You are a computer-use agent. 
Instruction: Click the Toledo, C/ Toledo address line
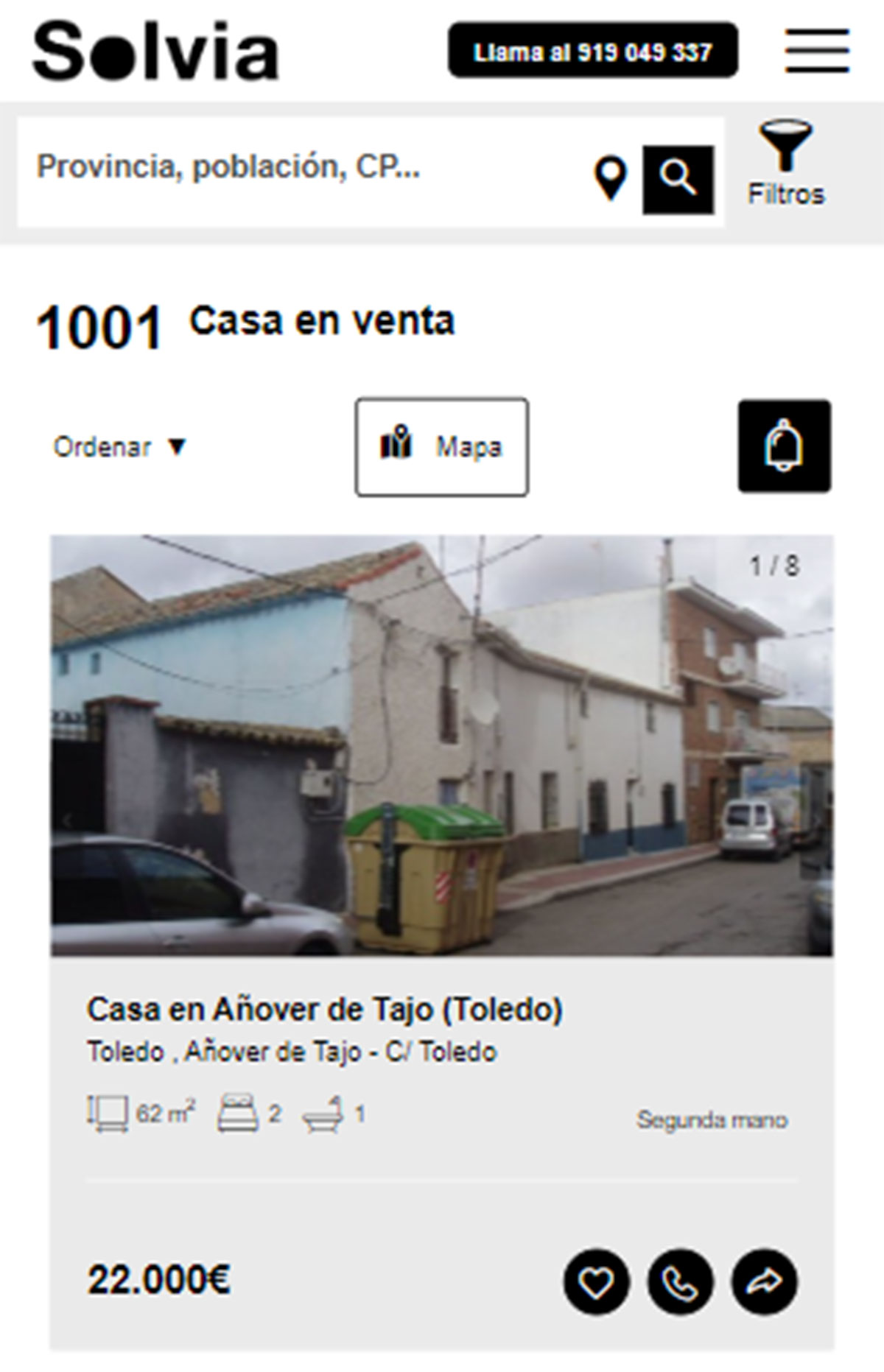pyautogui.click(x=292, y=1052)
